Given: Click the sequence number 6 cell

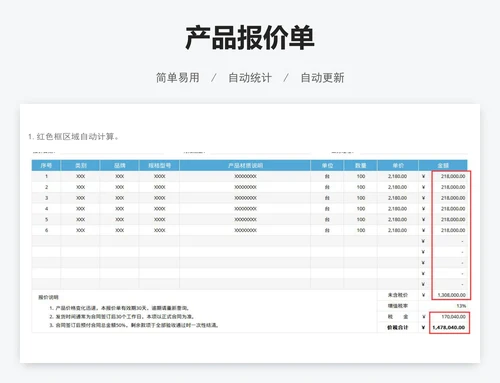Looking at the screenshot, I should (x=46, y=230).
